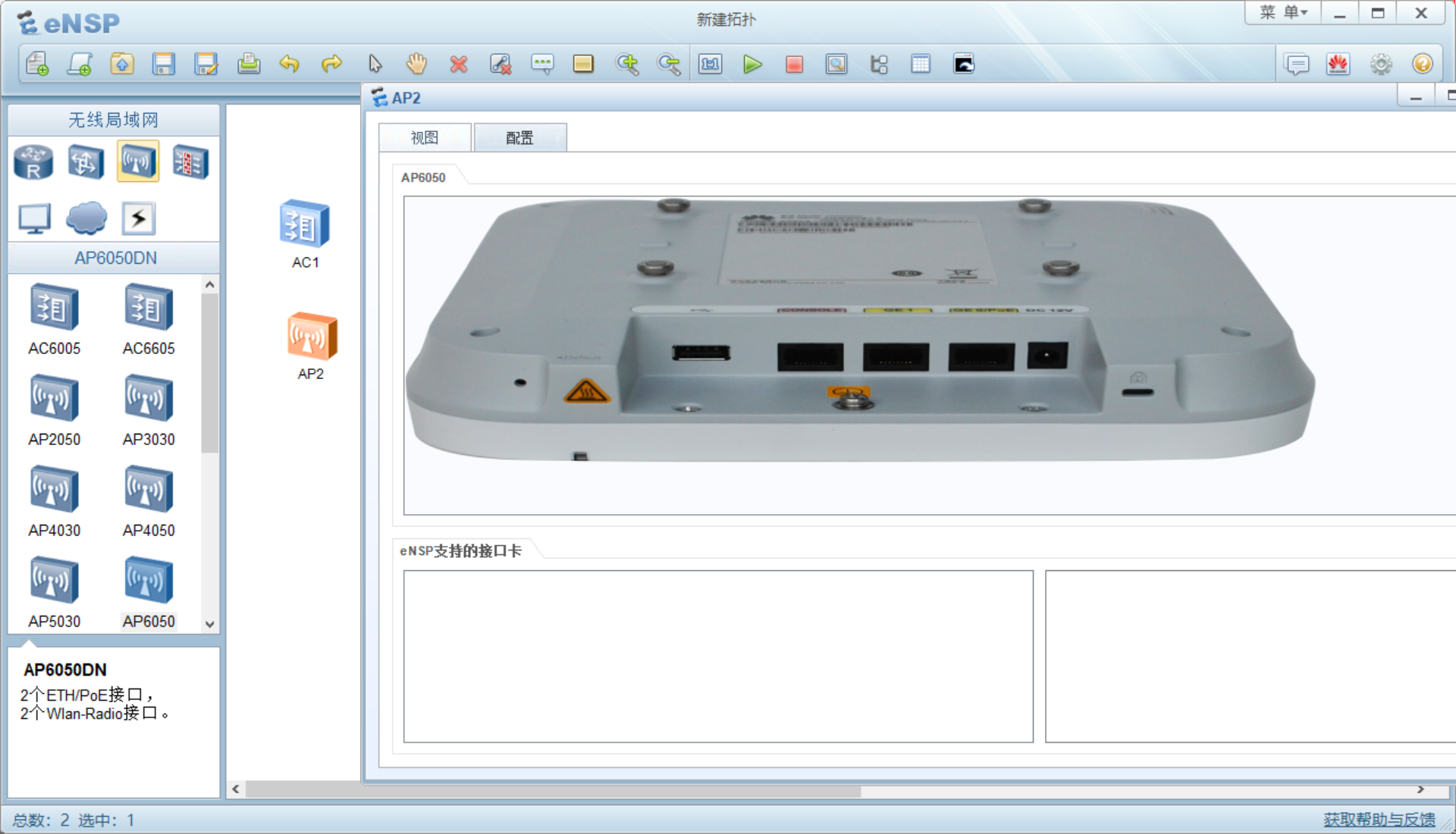1456x834 pixels.
Task: Select the pointer arrow tool
Action: point(375,64)
